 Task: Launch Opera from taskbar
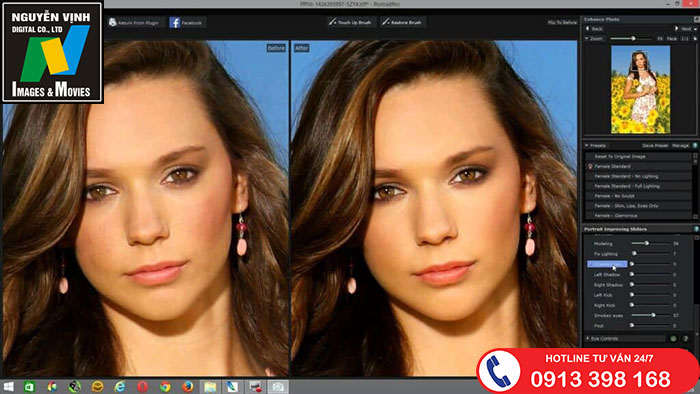pyautogui.click(x=142, y=387)
